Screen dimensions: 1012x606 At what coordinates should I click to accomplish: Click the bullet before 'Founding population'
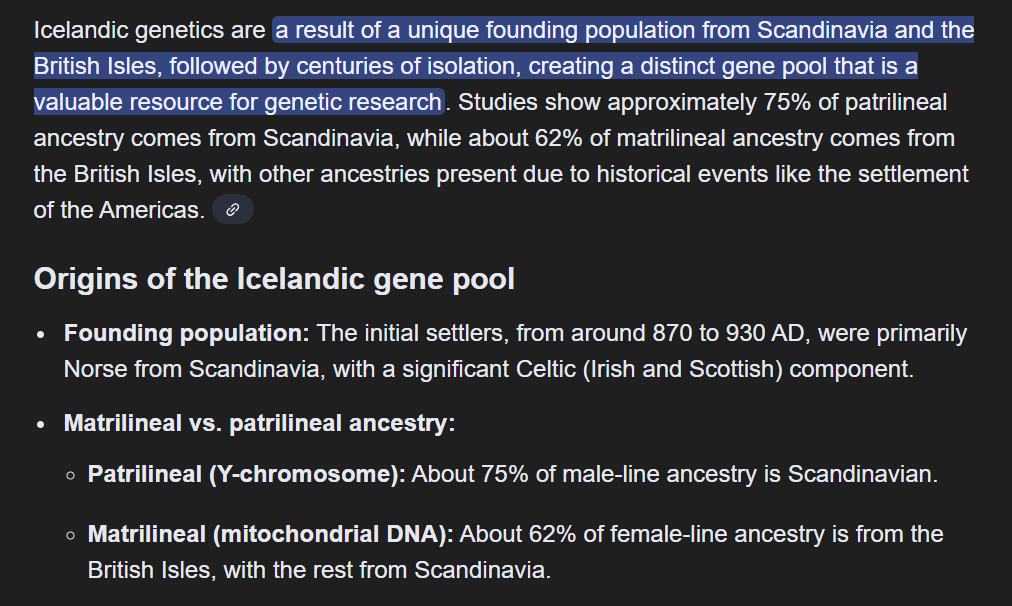(41, 334)
